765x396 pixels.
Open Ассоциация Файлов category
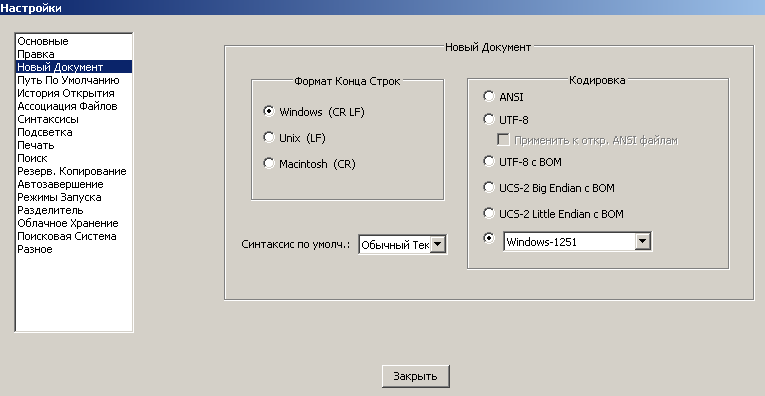[74, 106]
